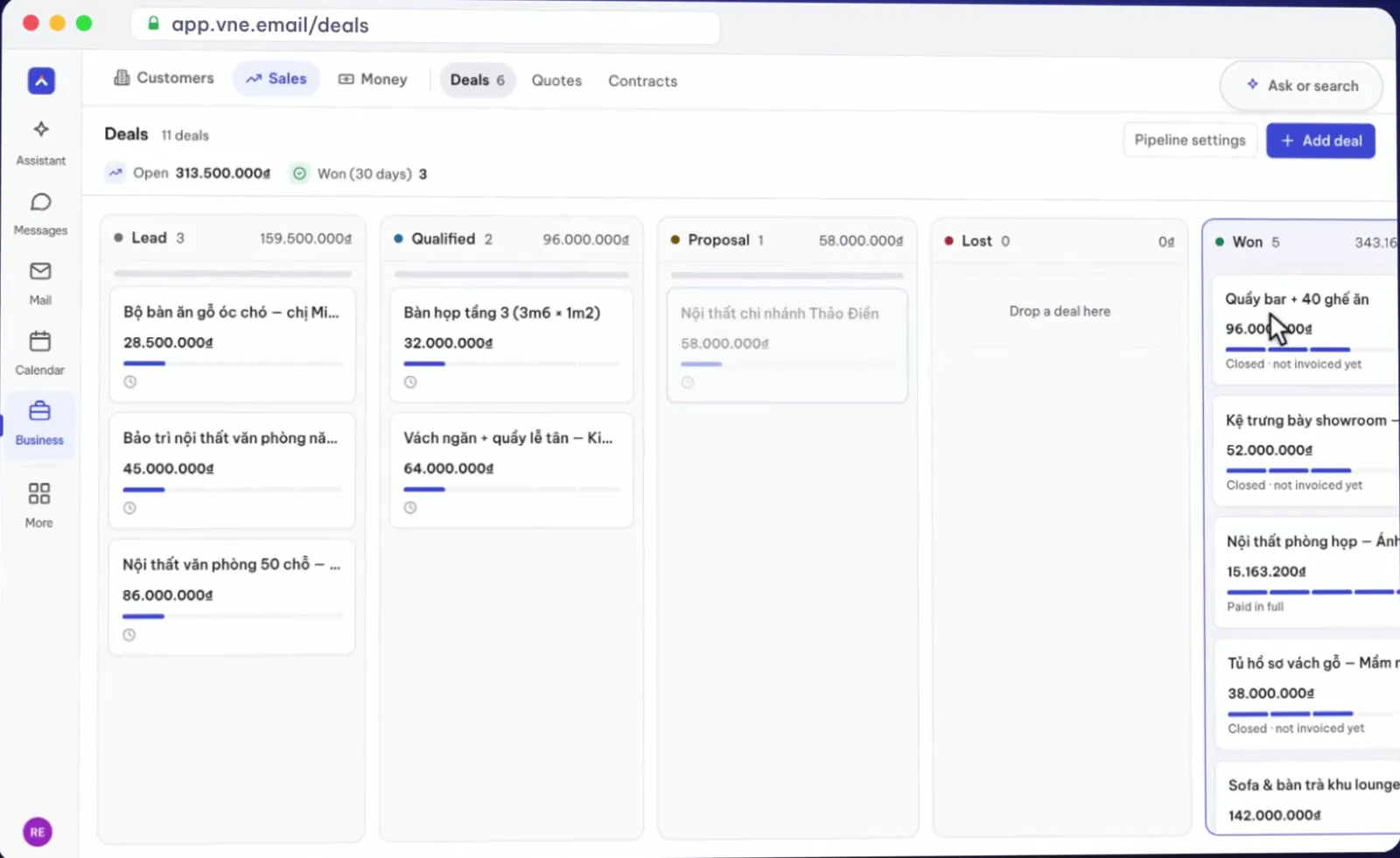Click the 159.500.000đ Lead column total
This screenshot has height=858, width=1400.
tap(305, 238)
